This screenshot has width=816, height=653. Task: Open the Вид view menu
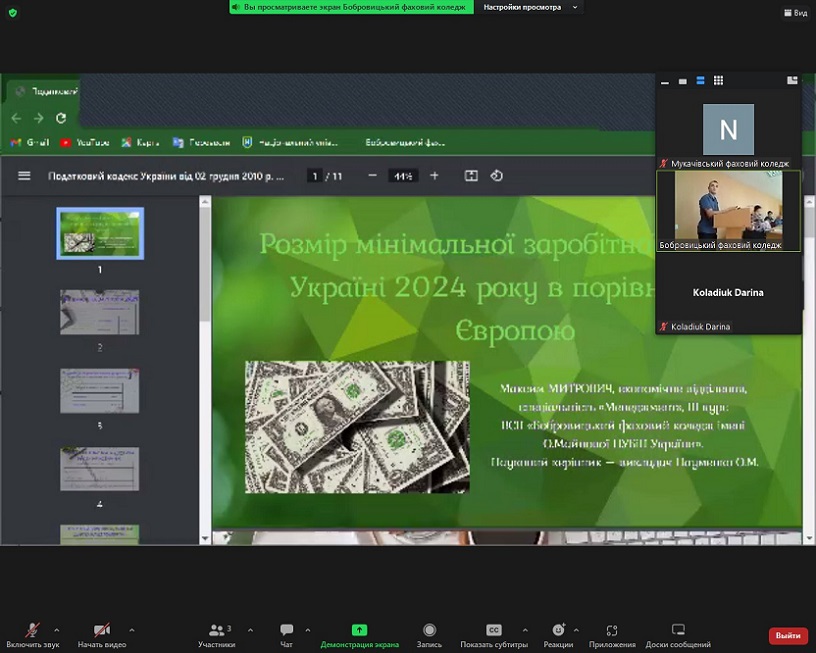click(x=796, y=12)
